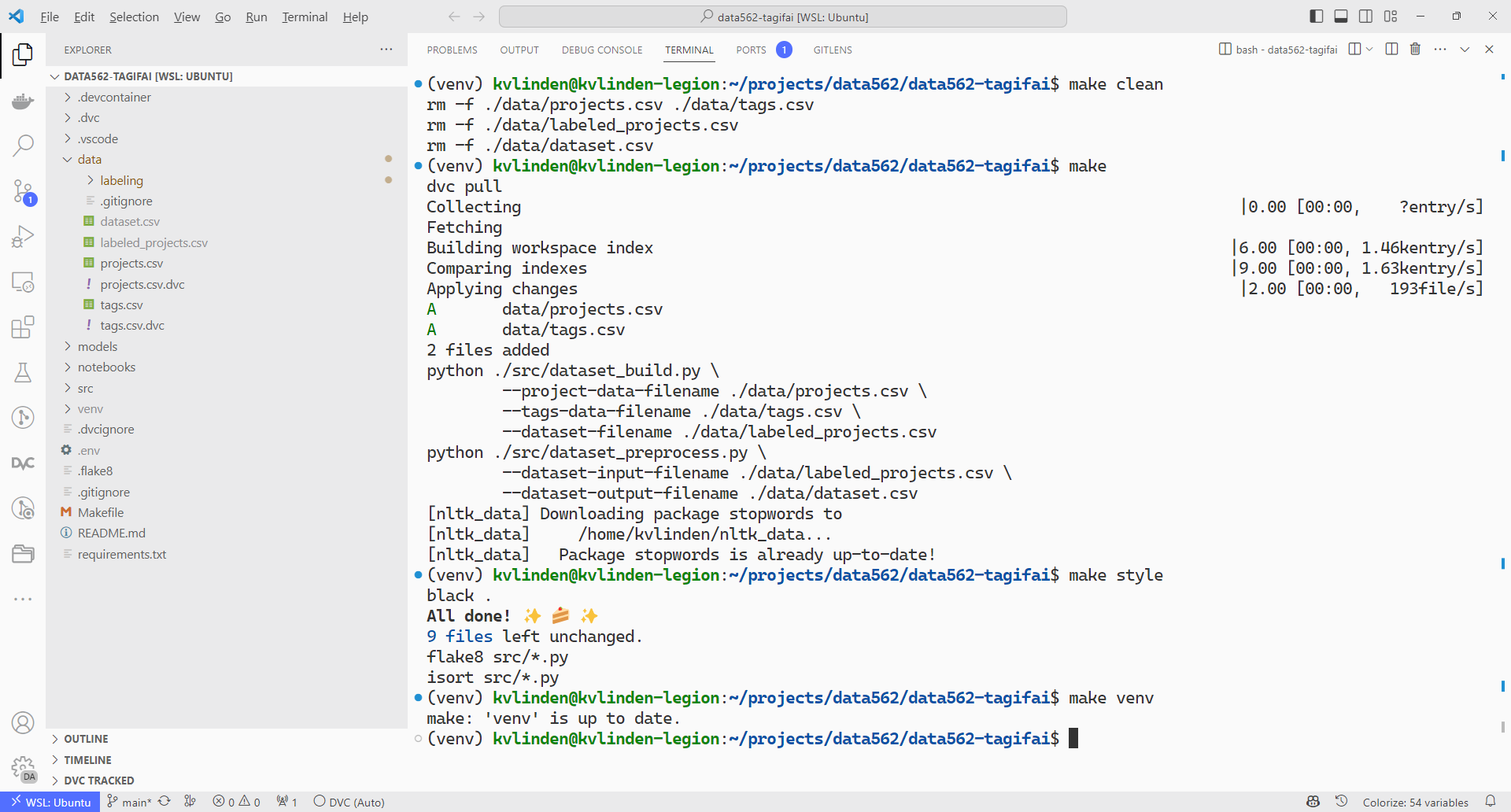Open Source Control view with pending change
Image resolution: width=1511 pixels, height=812 pixels.
point(23,191)
